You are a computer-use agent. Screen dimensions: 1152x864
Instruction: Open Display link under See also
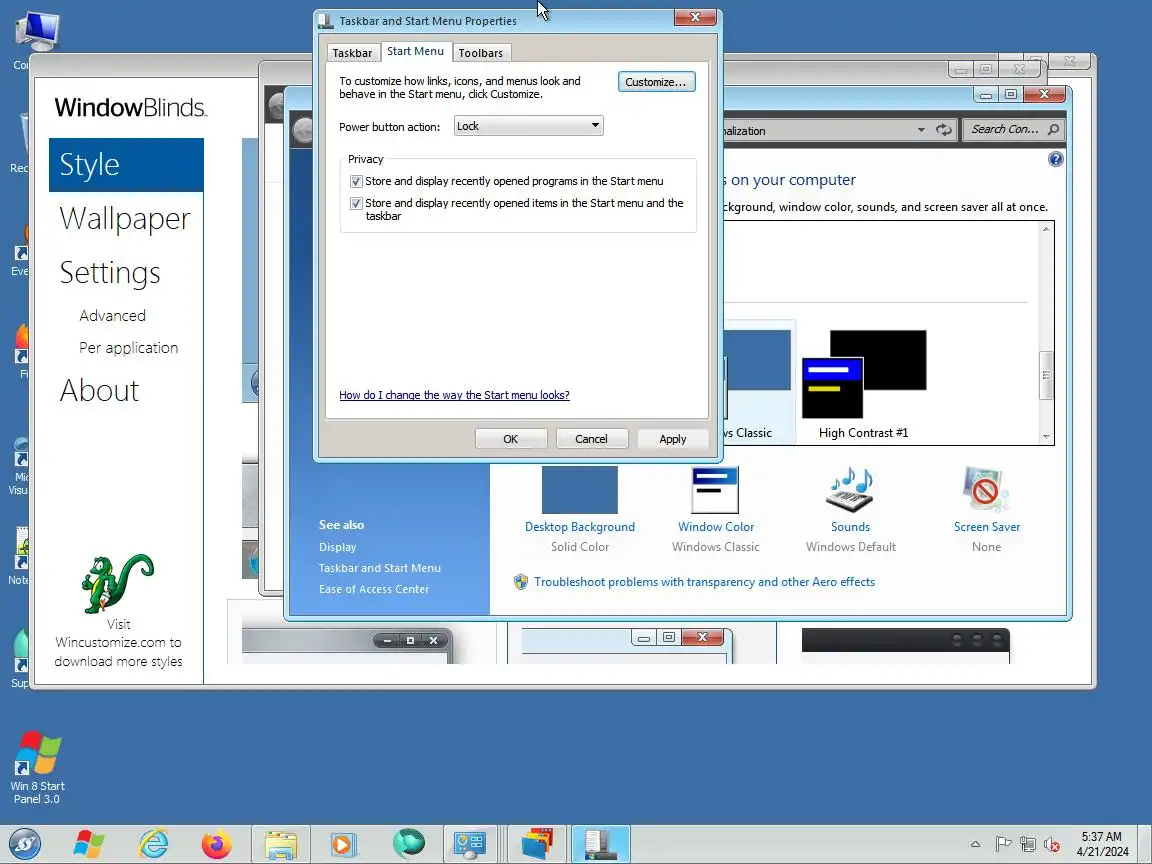tap(337, 547)
